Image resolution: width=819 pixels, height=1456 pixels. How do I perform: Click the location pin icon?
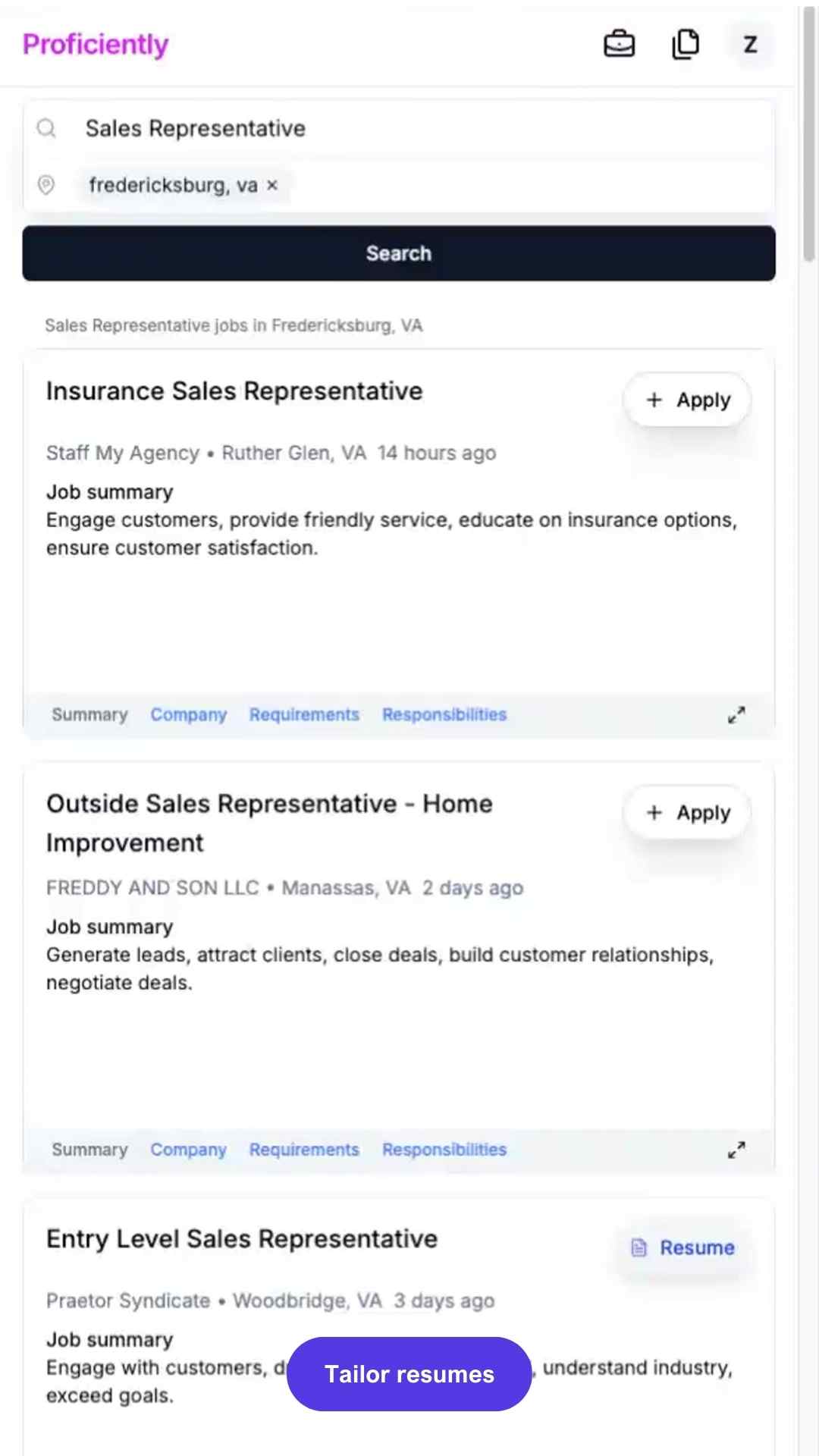(x=46, y=184)
